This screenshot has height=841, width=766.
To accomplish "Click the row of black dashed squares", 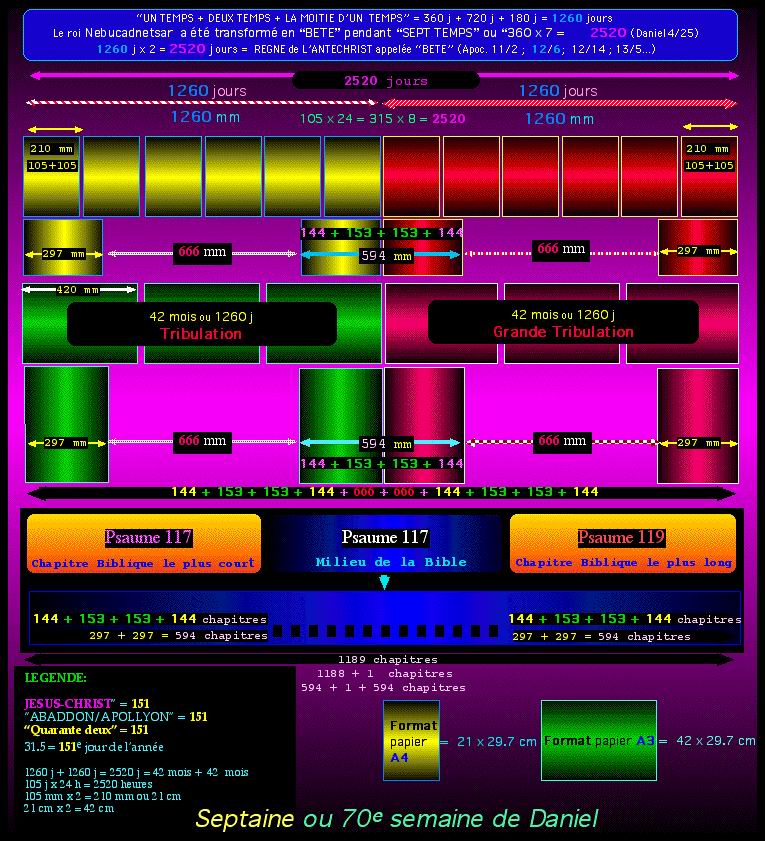I will click(x=384, y=631).
